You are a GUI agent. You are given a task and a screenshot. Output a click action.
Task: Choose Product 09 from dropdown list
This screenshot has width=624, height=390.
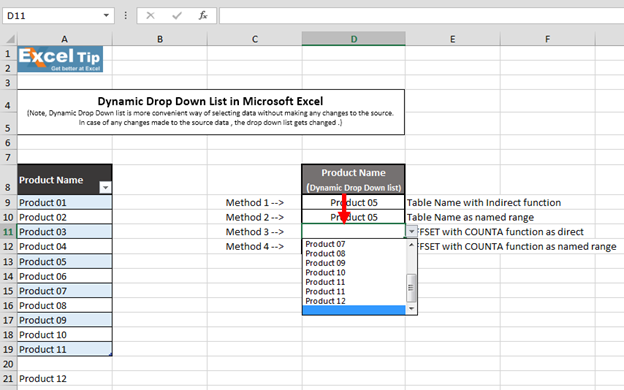coord(354,263)
